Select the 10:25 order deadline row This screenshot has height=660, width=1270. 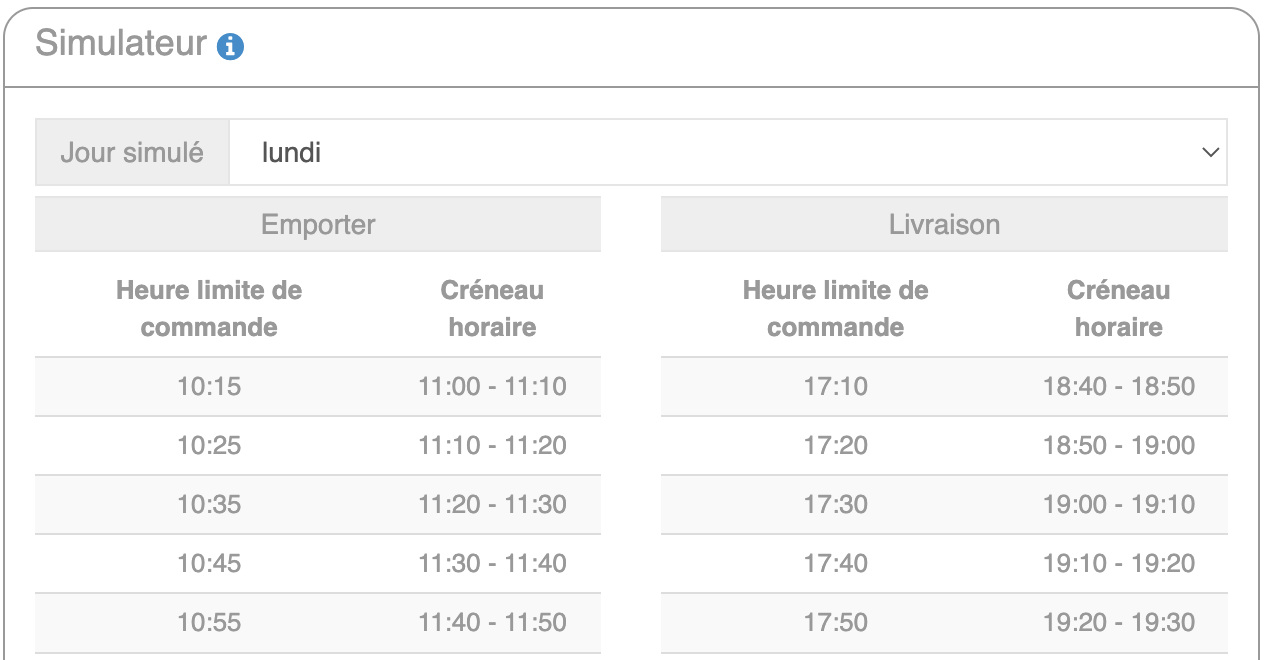tap(209, 445)
